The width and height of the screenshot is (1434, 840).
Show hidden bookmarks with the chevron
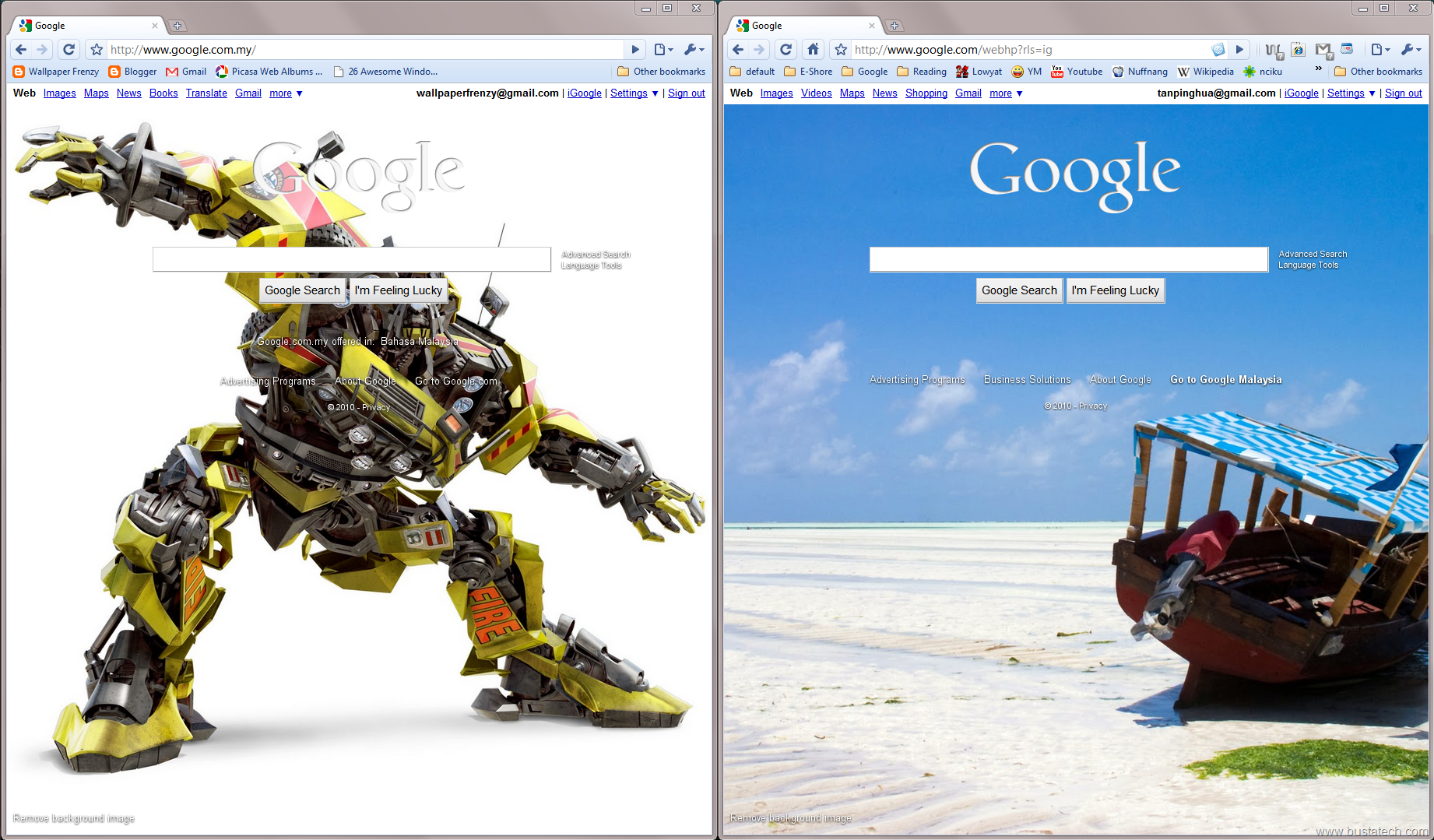click(1318, 69)
